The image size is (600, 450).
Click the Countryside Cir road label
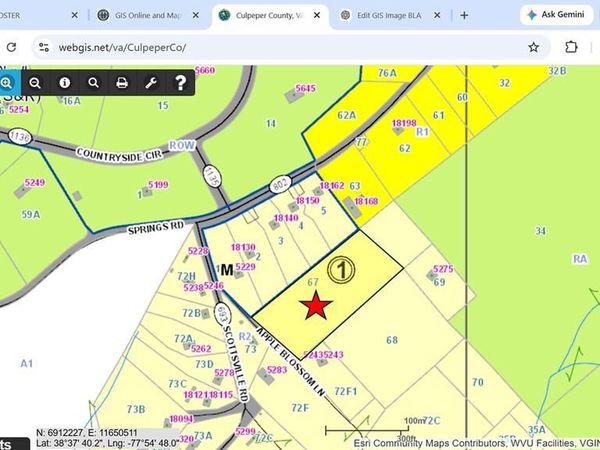pyautogui.click(x=119, y=154)
